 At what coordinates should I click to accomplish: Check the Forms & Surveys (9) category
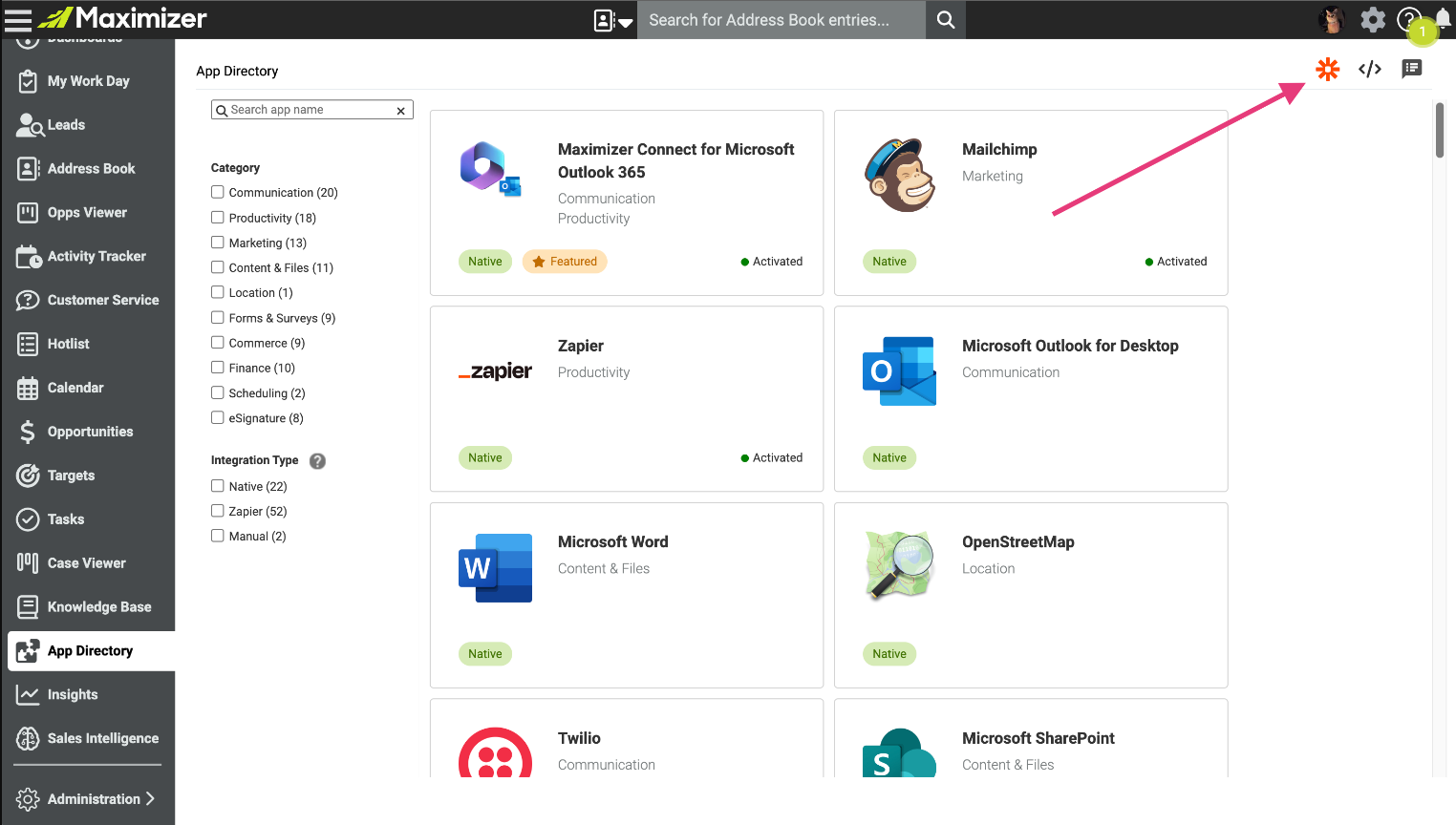pos(218,317)
